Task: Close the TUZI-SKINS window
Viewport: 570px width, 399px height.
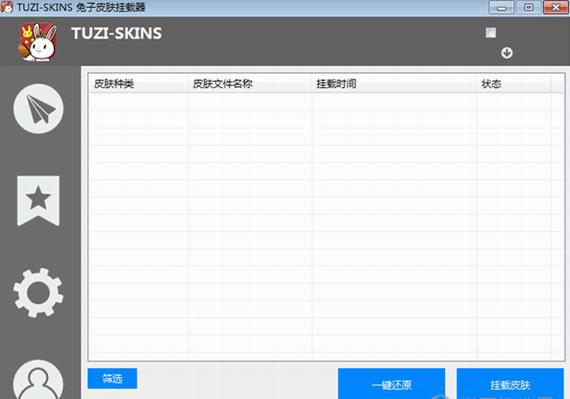Action: tap(555, 7)
